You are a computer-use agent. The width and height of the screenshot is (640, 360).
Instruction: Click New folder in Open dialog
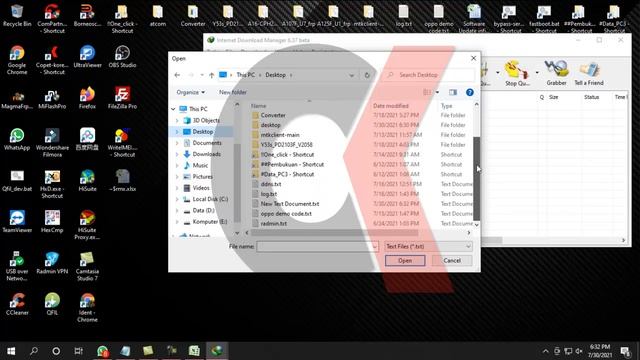click(233, 92)
